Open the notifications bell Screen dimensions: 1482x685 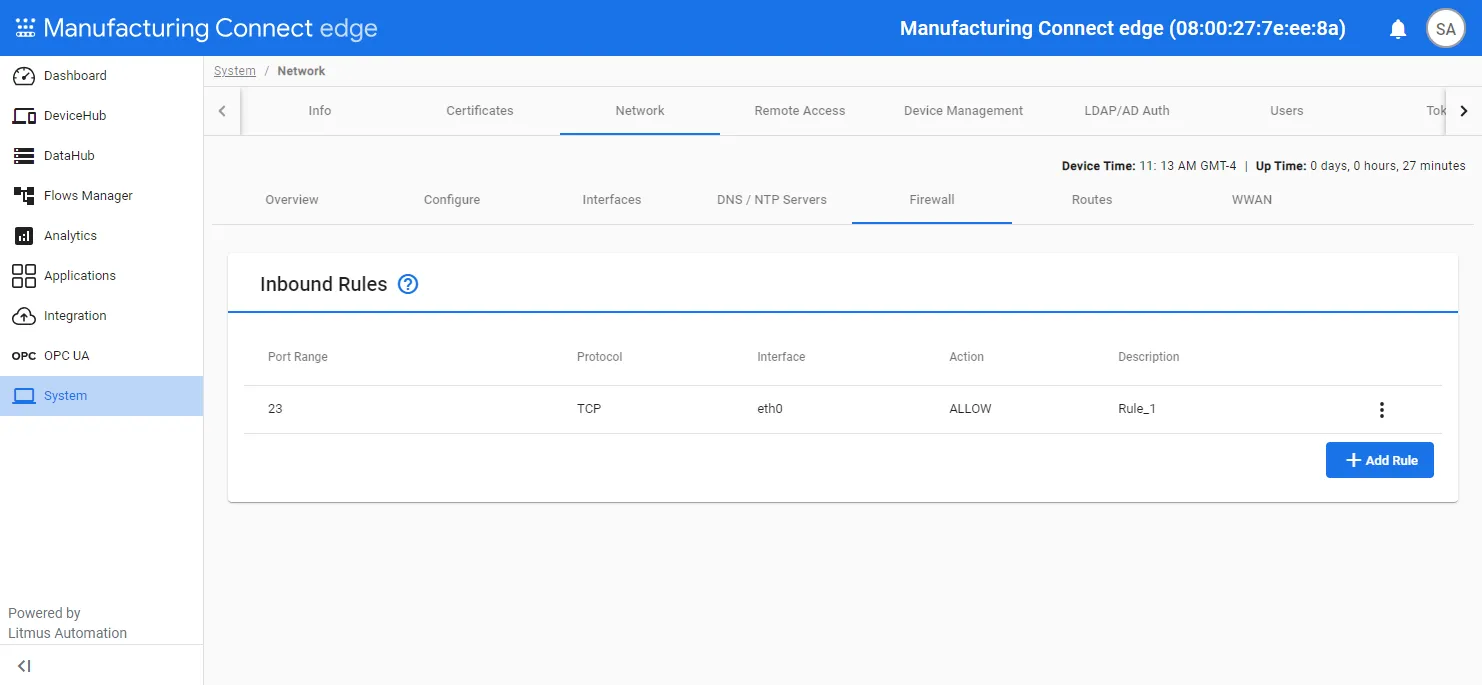1398,29
